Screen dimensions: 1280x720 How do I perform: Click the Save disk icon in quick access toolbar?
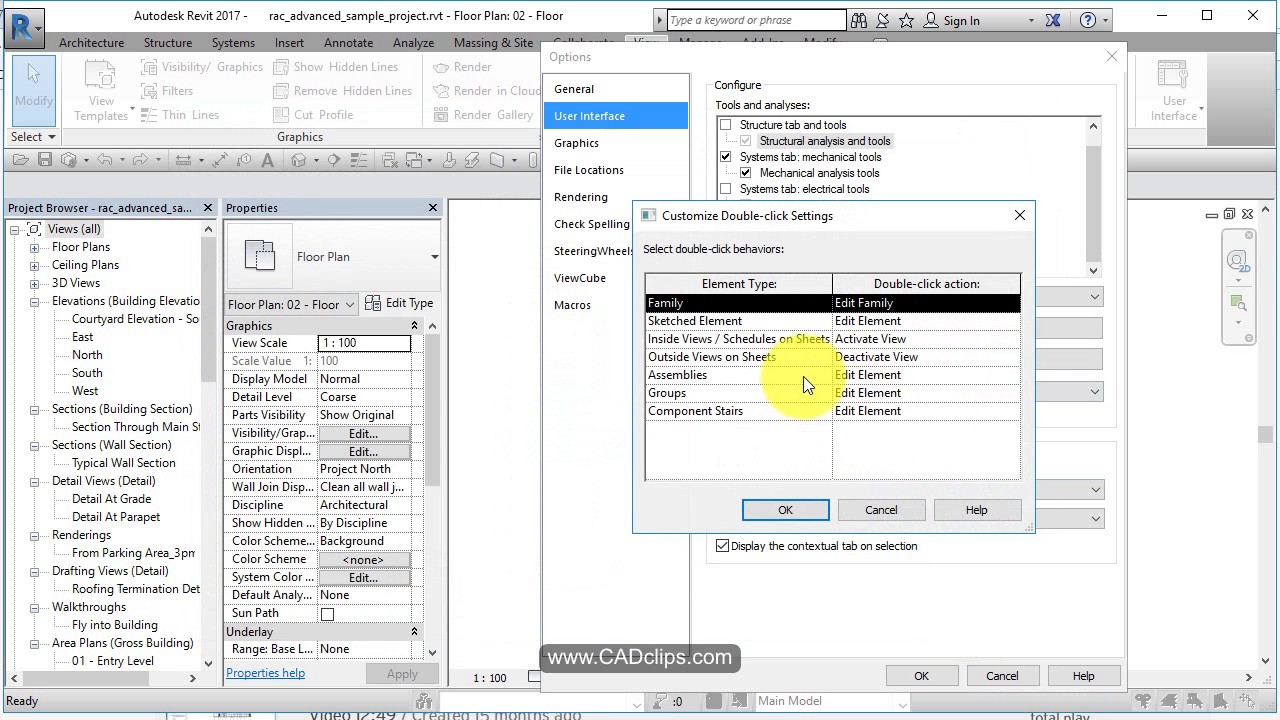coord(44,160)
